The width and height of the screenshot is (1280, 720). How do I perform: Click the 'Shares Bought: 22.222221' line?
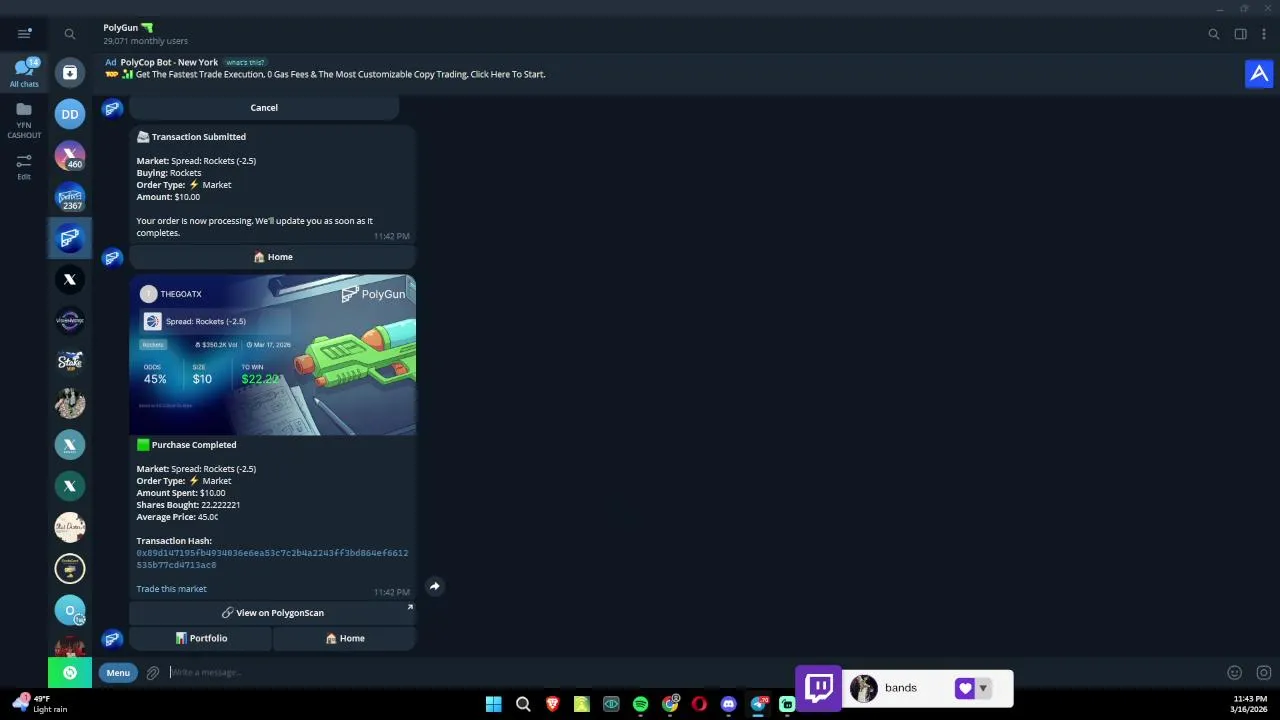pyautogui.click(x=188, y=505)
